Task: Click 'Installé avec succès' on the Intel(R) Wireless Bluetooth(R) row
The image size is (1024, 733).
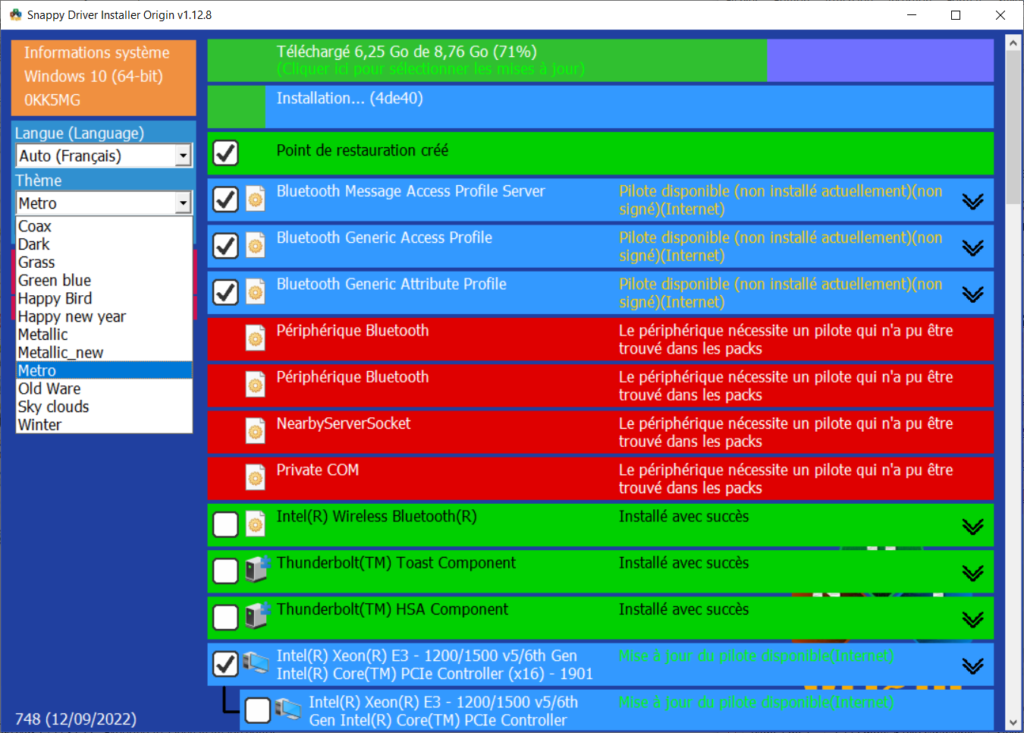Action: pyautogui.click(x=684, y=517)
